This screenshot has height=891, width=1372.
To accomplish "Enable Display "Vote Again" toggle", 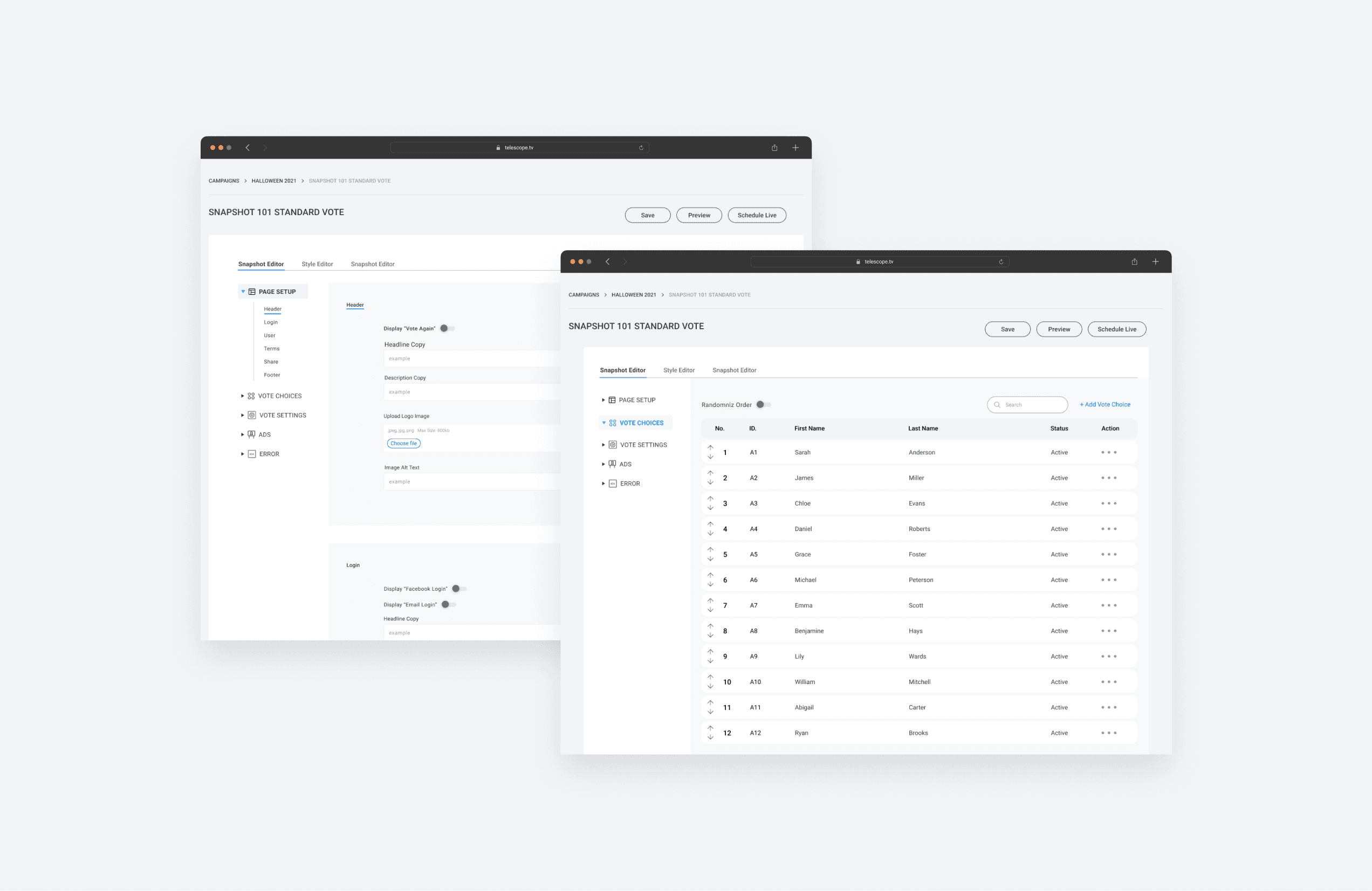I will pos(447,328).
